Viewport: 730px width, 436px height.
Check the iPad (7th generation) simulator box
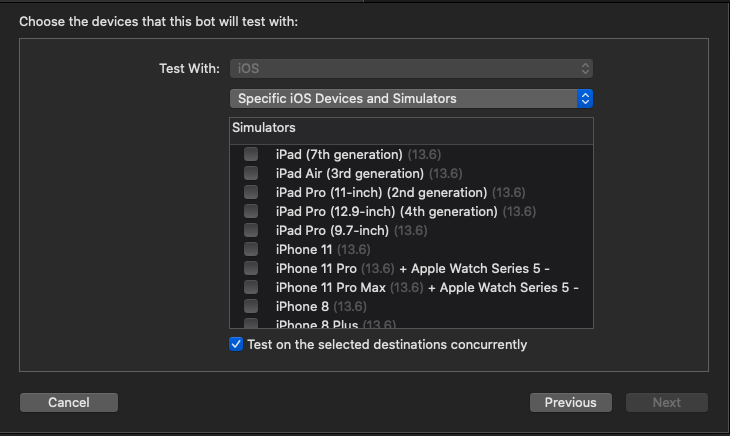pos(251,154)
